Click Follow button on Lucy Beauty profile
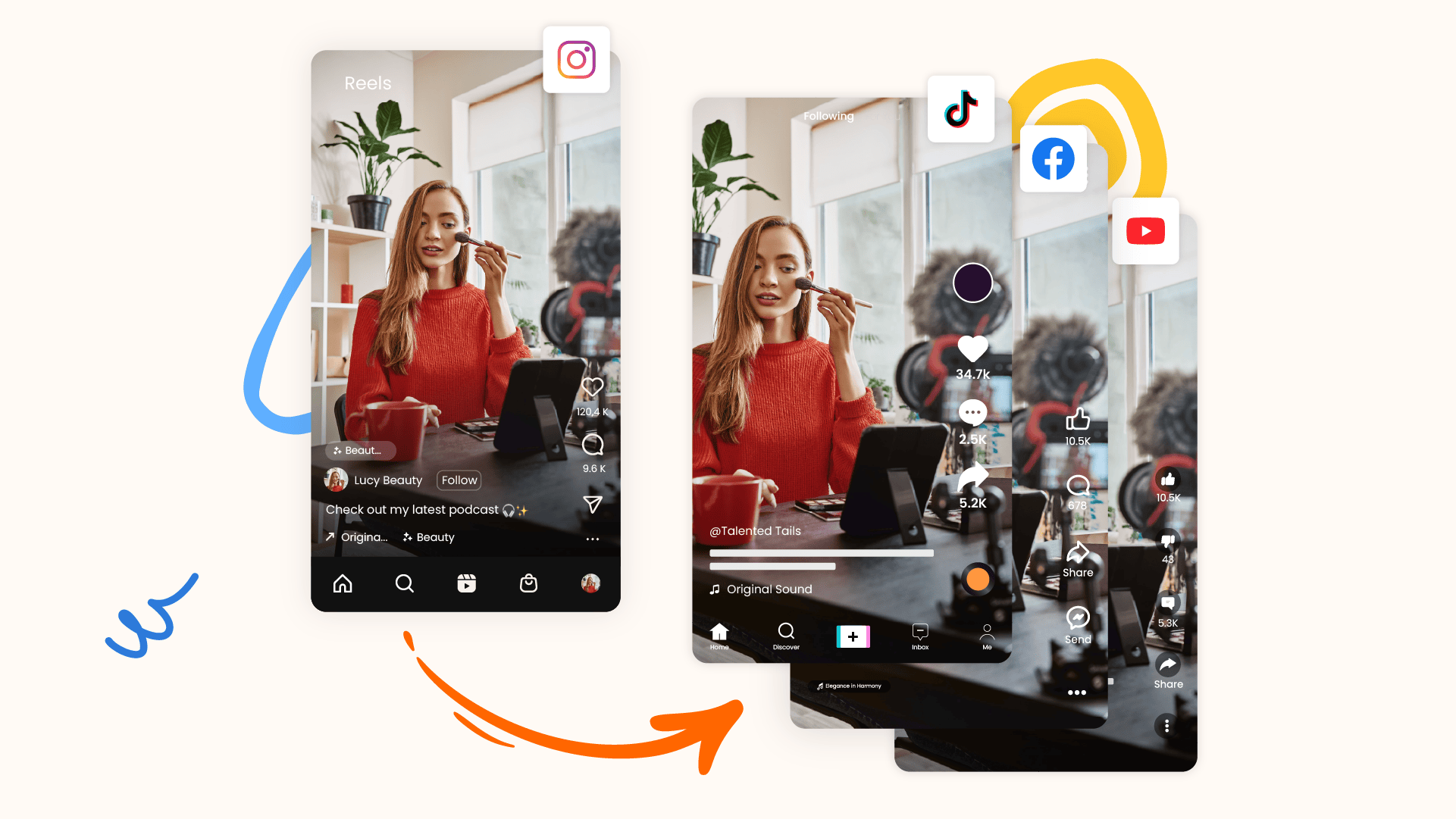The height and width of the screenshot is (819, 1456). pos(459,480)
